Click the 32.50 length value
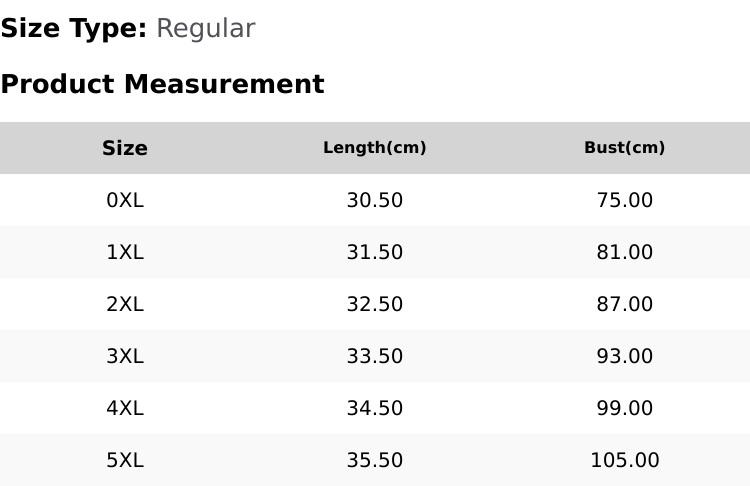750x486 pixels. click(x=375, y=304)
